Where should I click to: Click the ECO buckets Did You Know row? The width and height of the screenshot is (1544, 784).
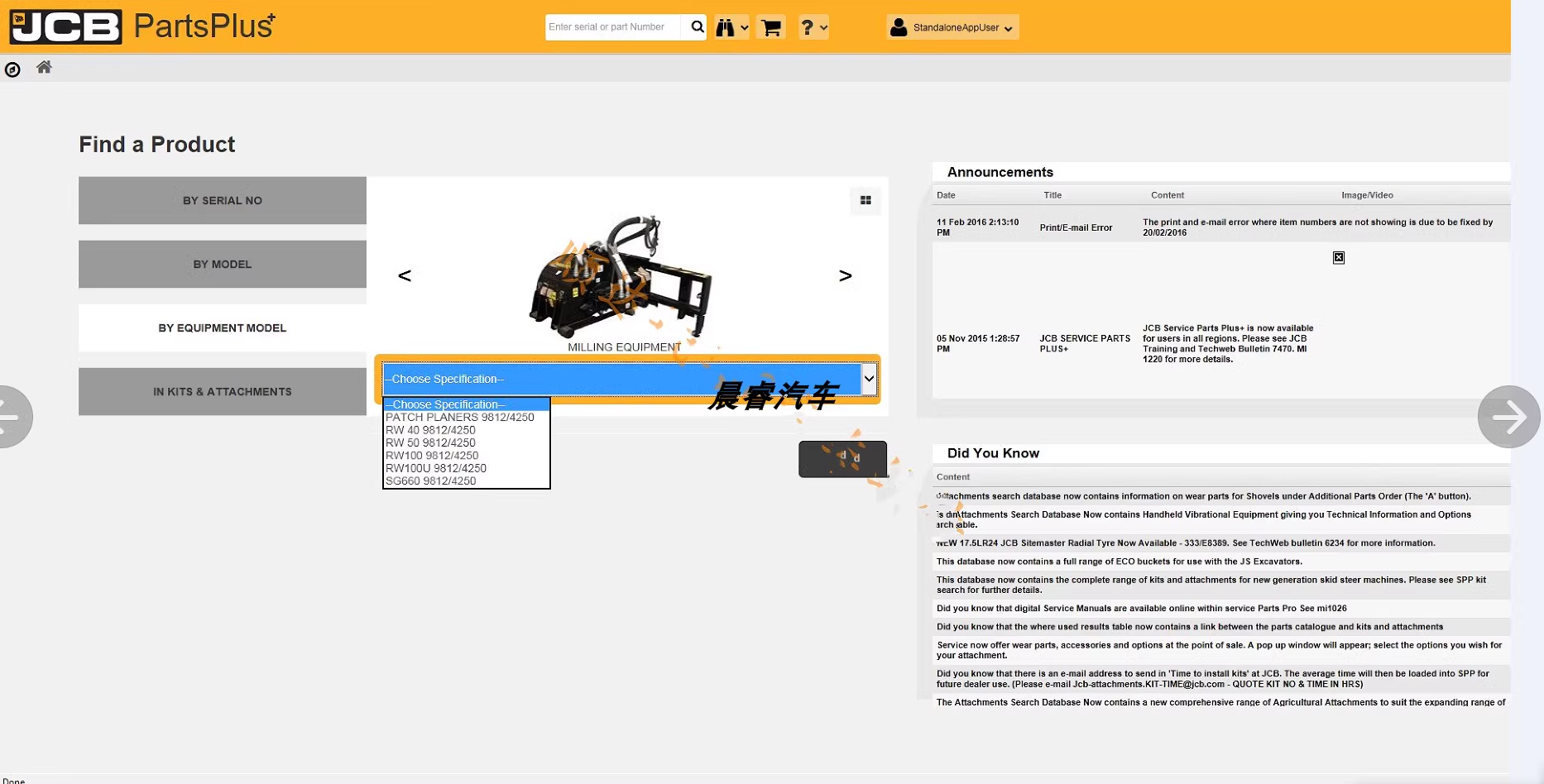(x=1221, y=562)
